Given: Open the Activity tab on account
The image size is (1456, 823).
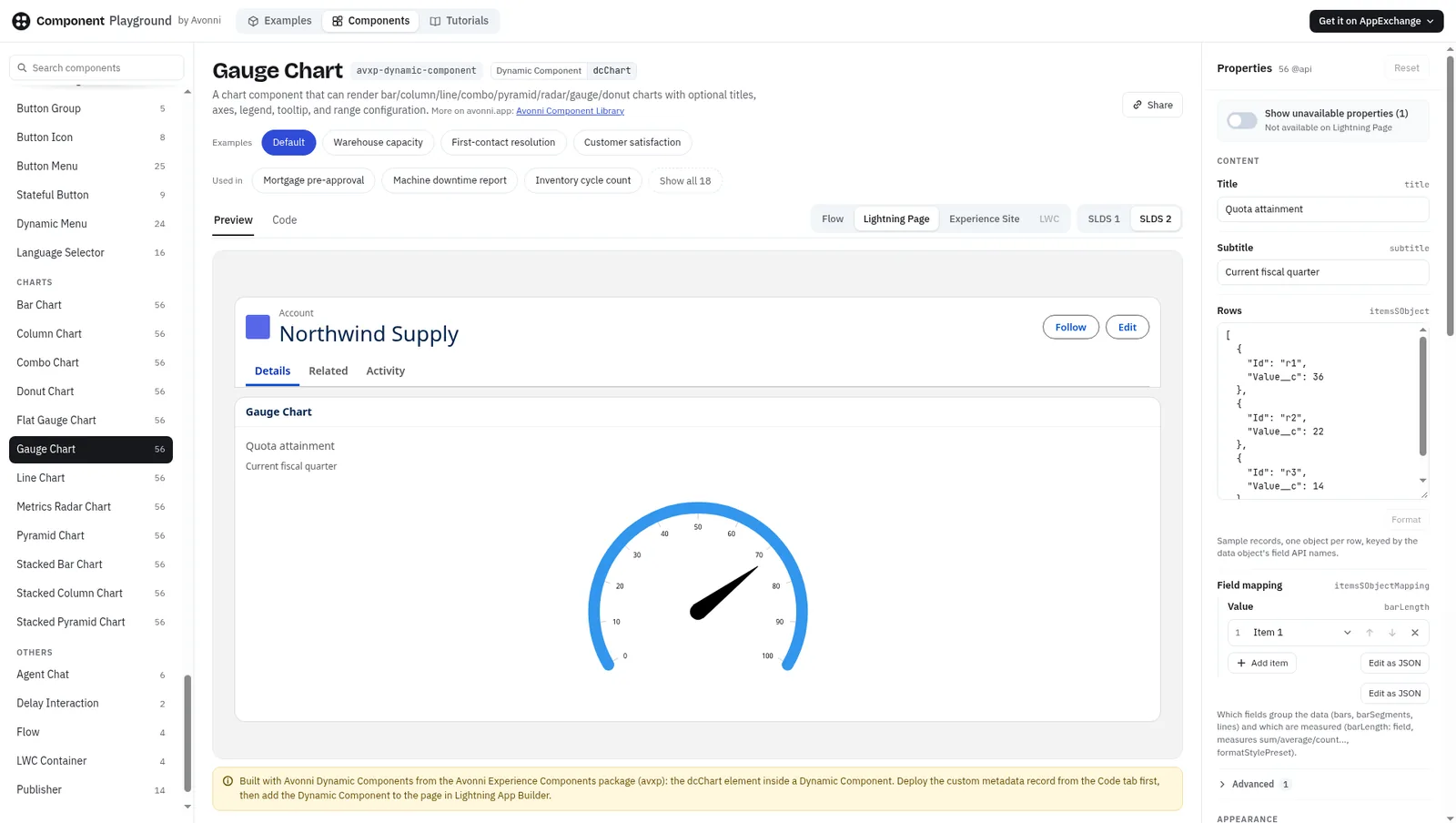Looking at the screenshot, I should coord(386,371).
